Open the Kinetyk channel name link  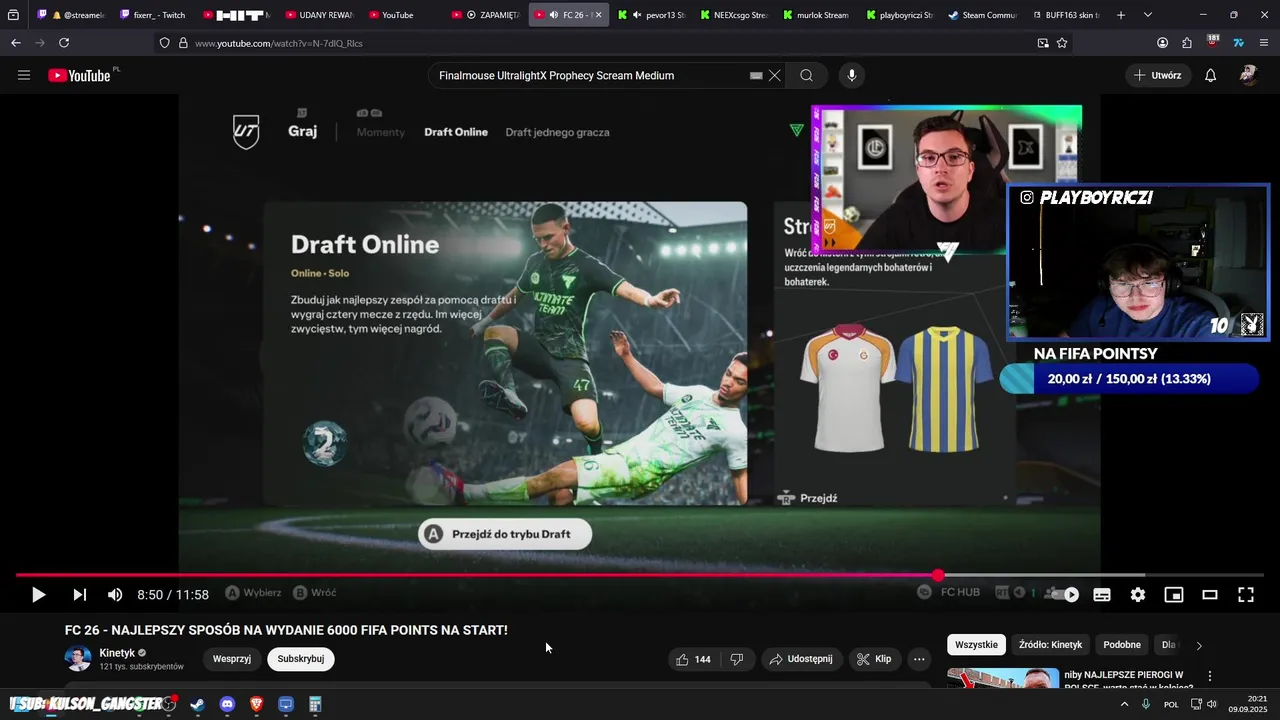(117, 653)
